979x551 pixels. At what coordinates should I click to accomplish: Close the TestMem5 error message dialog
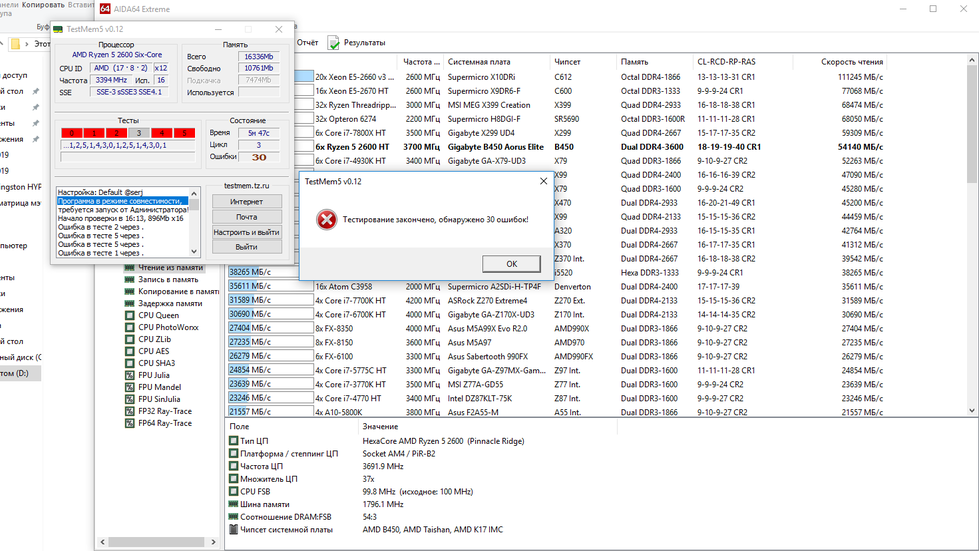(x=543, y=181)
